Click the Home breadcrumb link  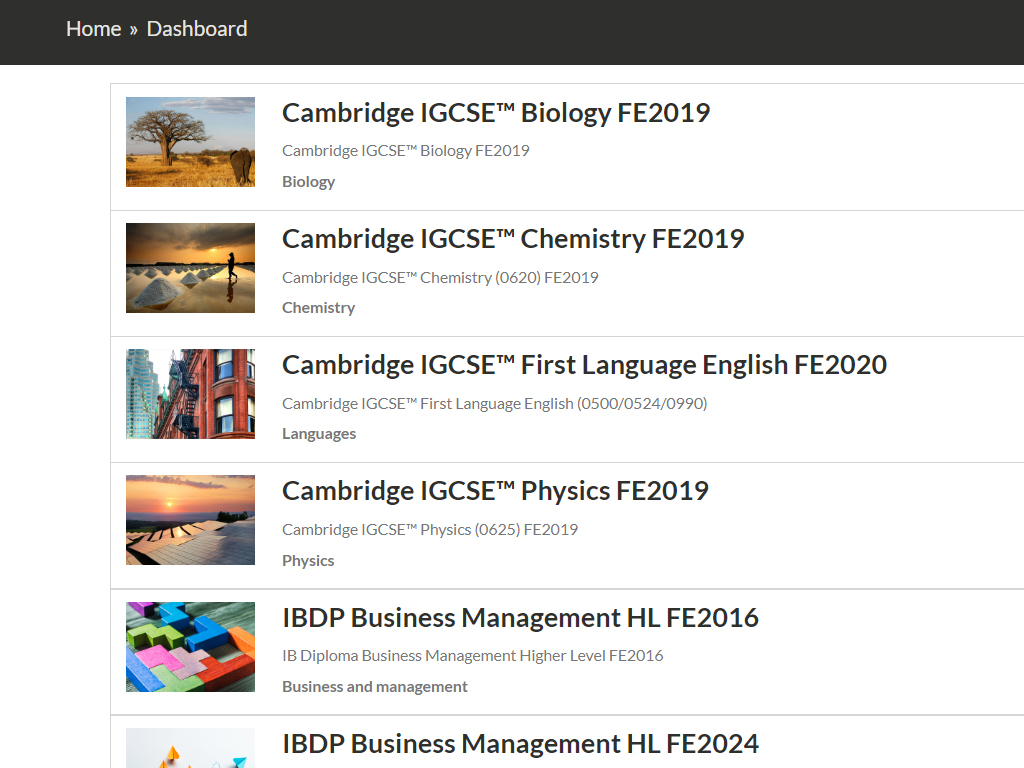(93, 29)
